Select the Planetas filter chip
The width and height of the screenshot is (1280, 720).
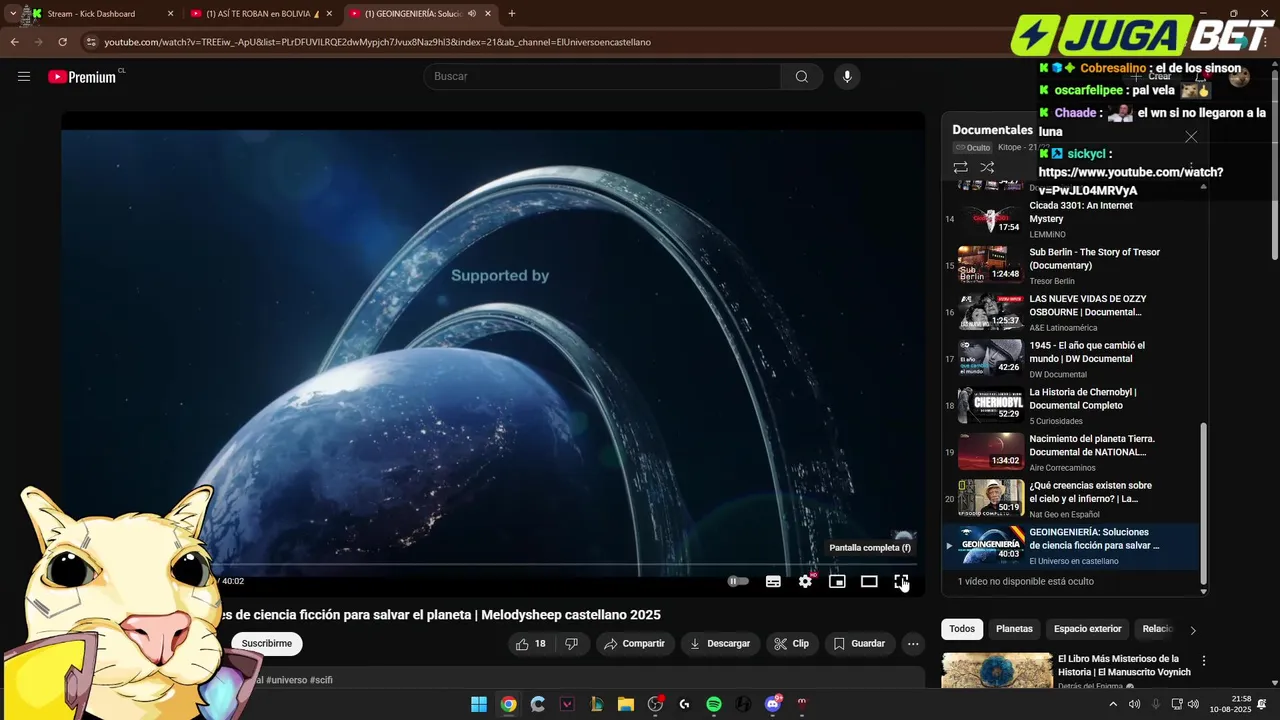pos(1014,629)
